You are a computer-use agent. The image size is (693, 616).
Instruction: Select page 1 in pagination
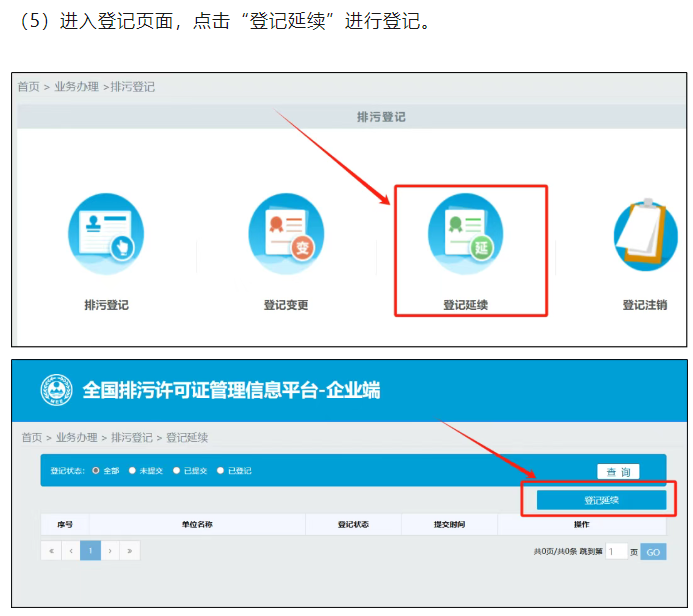pos(91,551)
